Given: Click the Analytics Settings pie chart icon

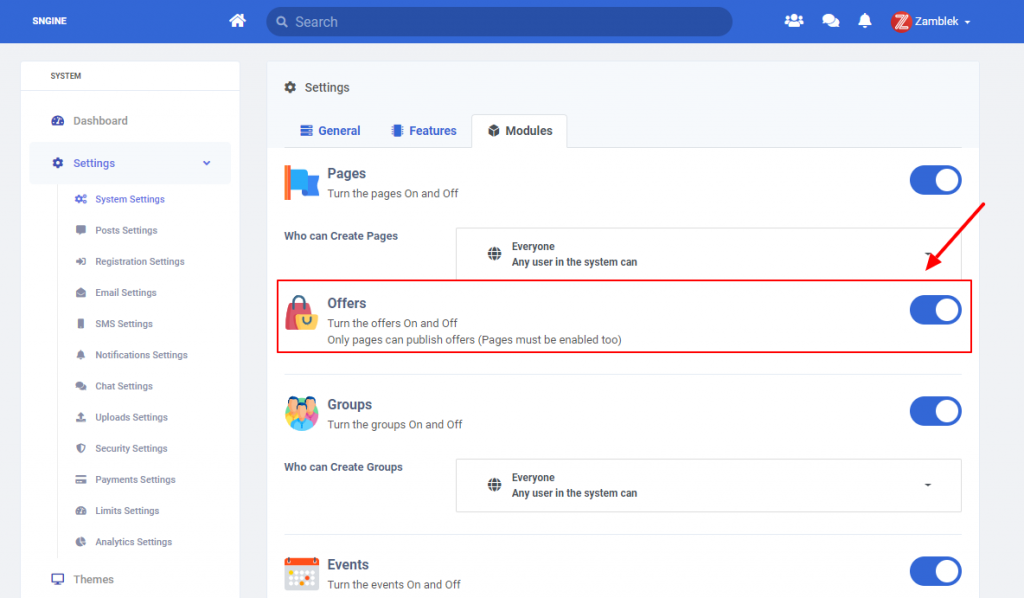Looking at the screenshot, I should pos(80,542).
